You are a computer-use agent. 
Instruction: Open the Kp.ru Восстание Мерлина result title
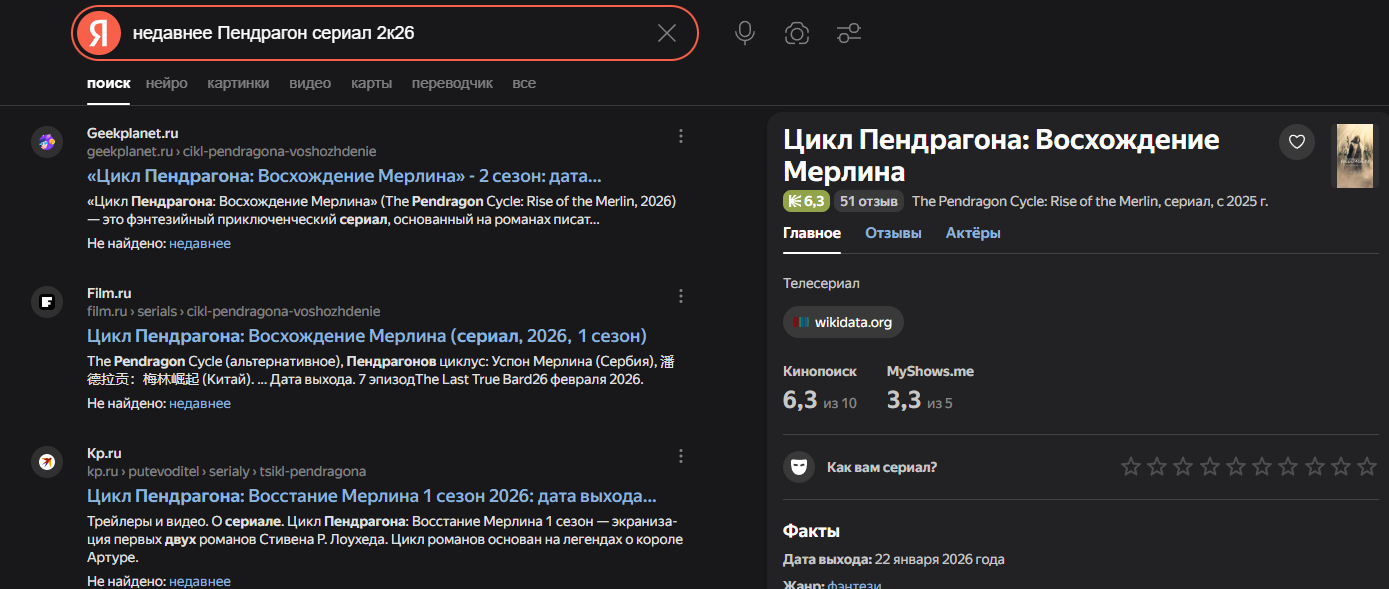372,496
